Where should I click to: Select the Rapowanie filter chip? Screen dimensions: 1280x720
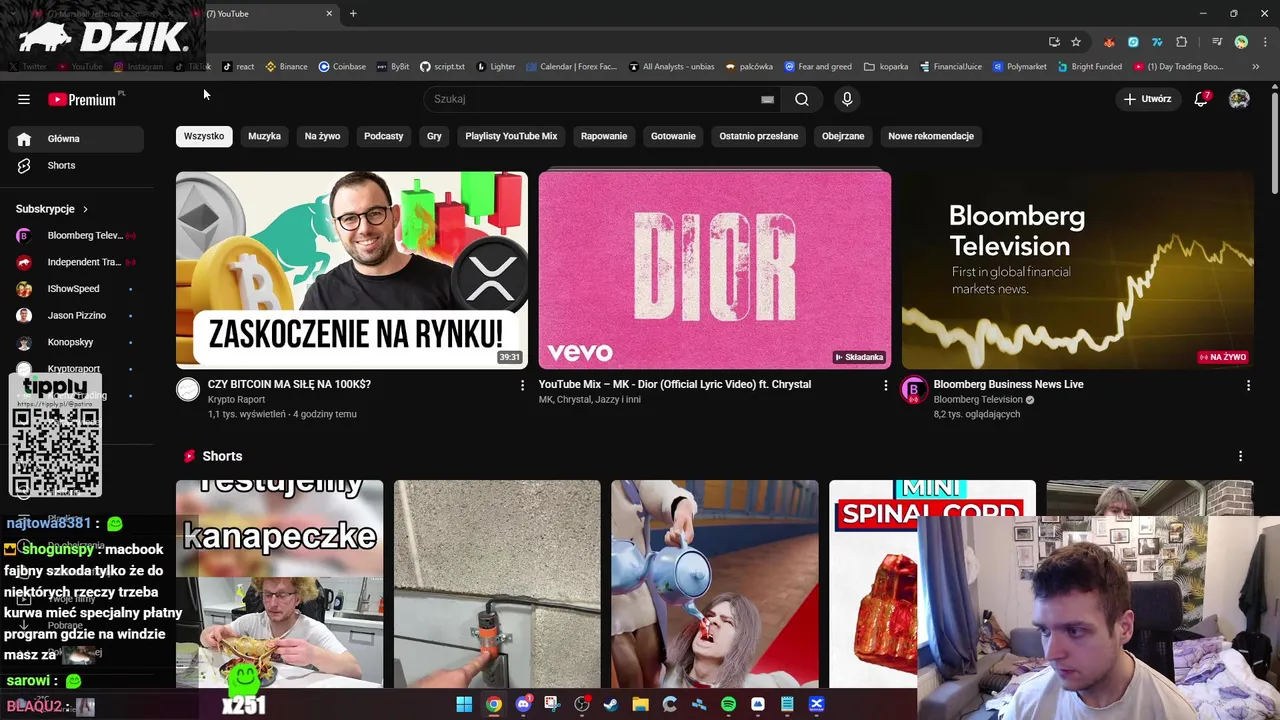pyautogui.click(x=604, y=136)
